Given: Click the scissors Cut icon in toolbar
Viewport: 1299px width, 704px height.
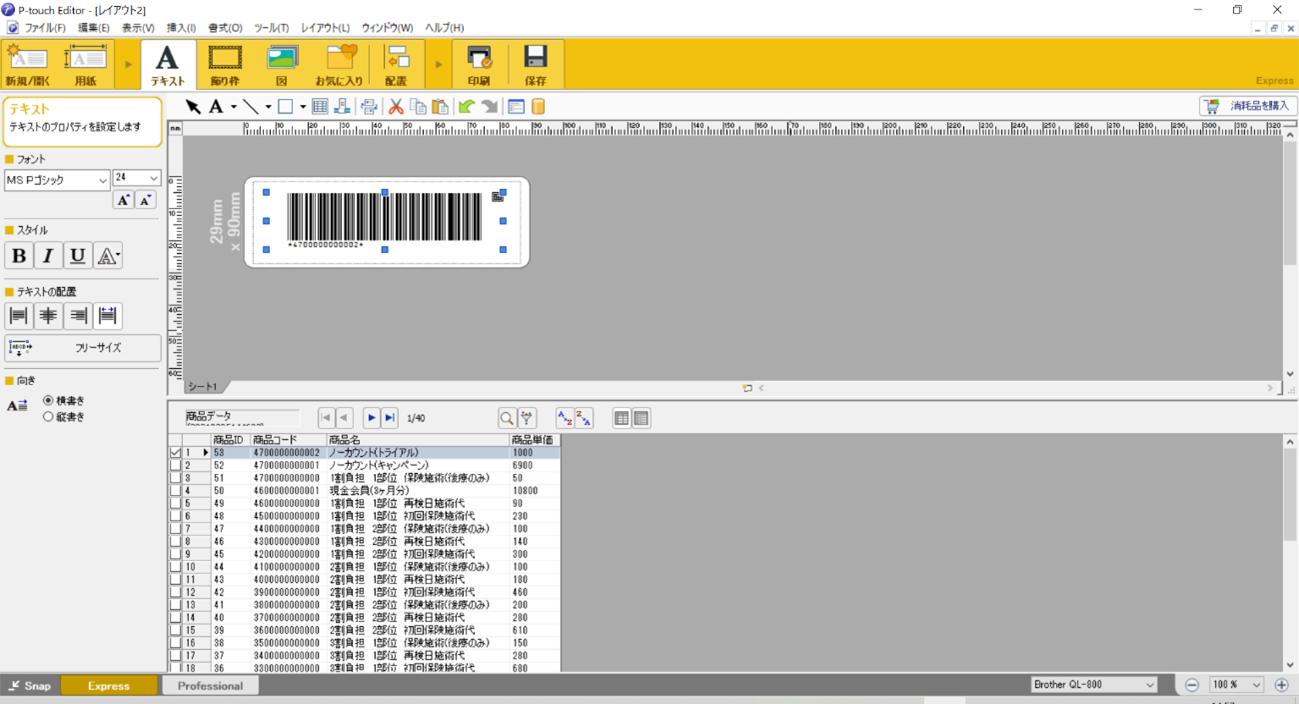Looking at the screenshot, I should point(396,107).
